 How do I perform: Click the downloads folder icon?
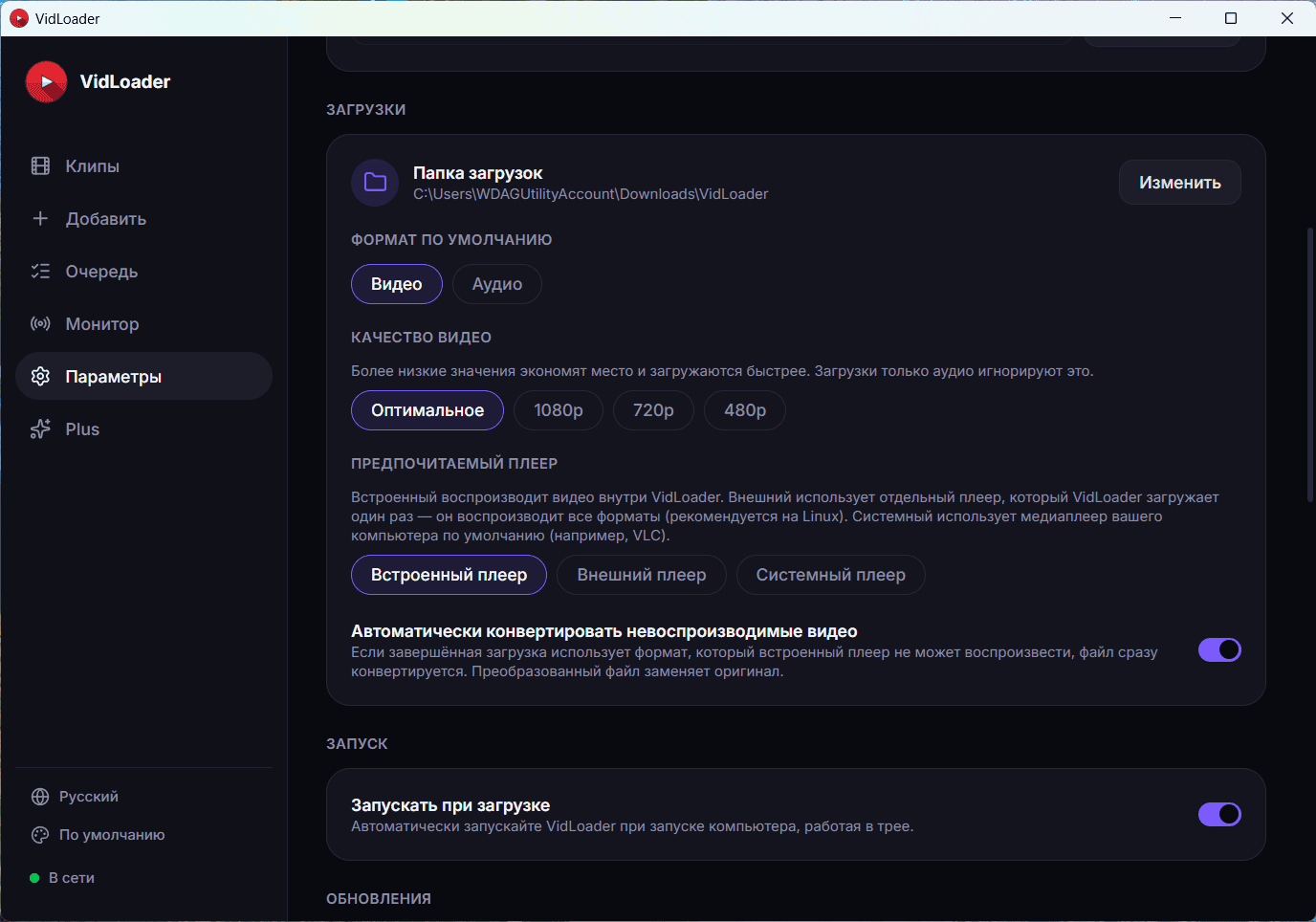pos(375,183)
